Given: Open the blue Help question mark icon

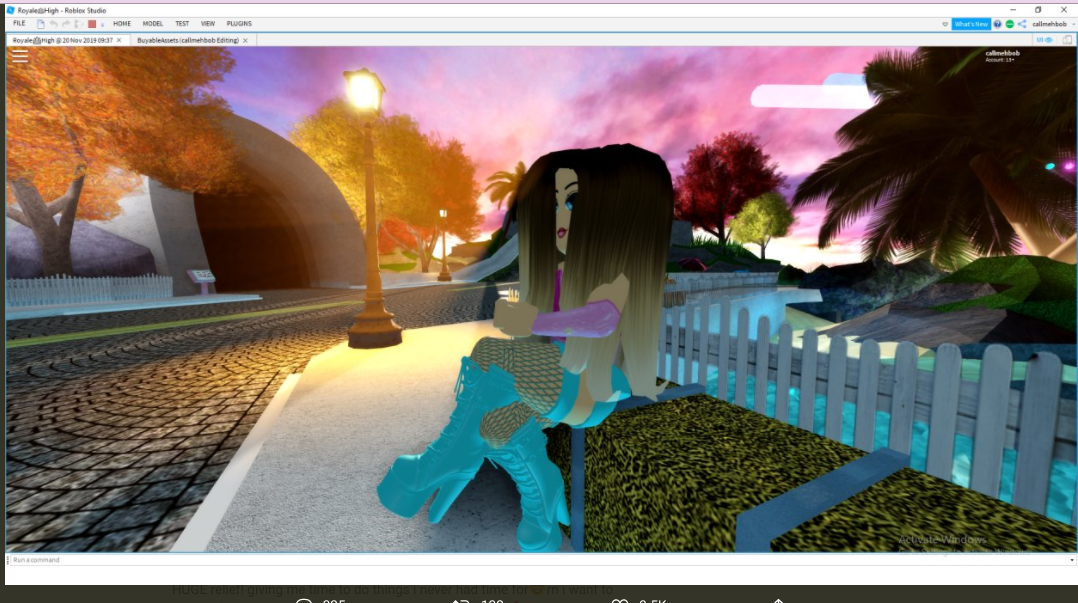Looking at the screenshot, I should [997, 24].
